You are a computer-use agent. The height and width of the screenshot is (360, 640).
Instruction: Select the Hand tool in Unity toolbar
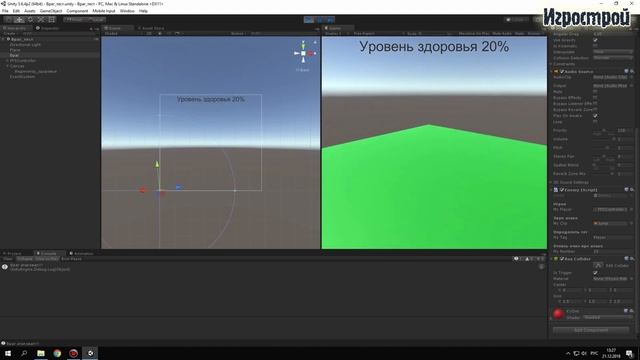click(8, 20)
